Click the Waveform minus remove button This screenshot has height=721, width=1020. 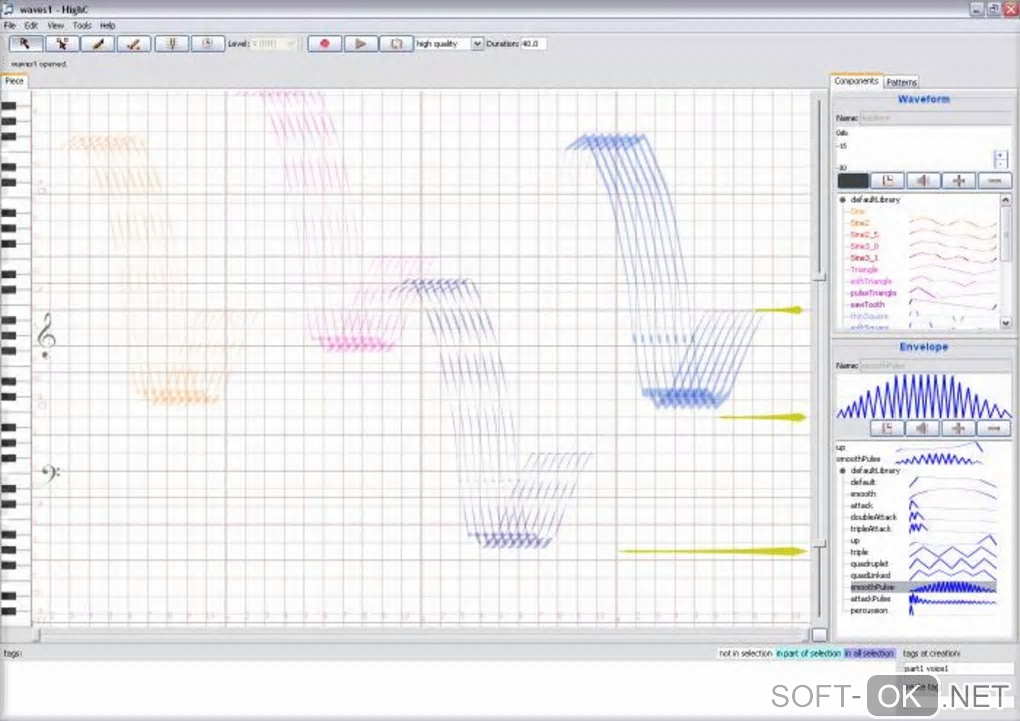(x=995, y=181)
